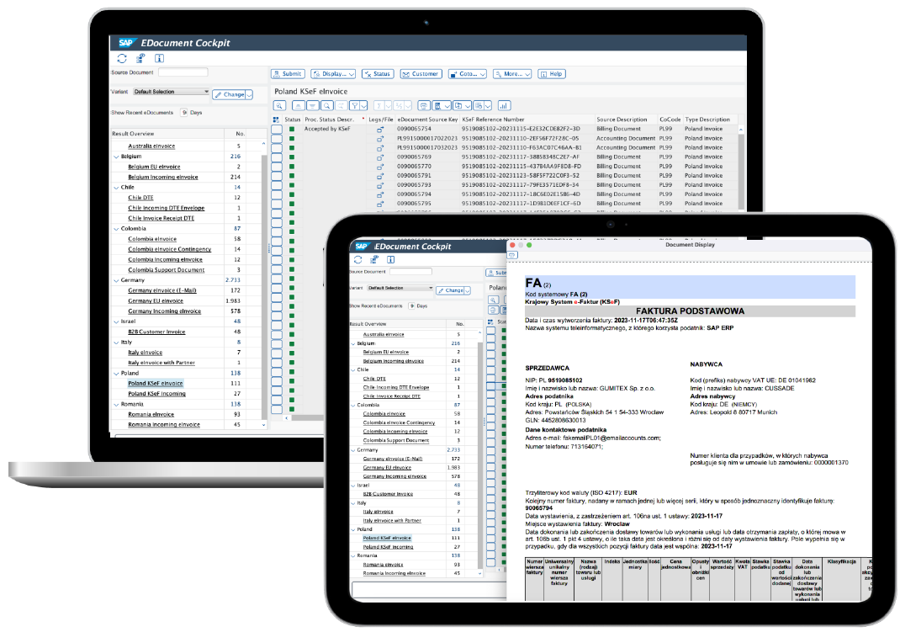The height and width of the screenshot is (632, 900).
Task: Click the Find icon in laptop grid toolbar
Action: pos(327,106)
